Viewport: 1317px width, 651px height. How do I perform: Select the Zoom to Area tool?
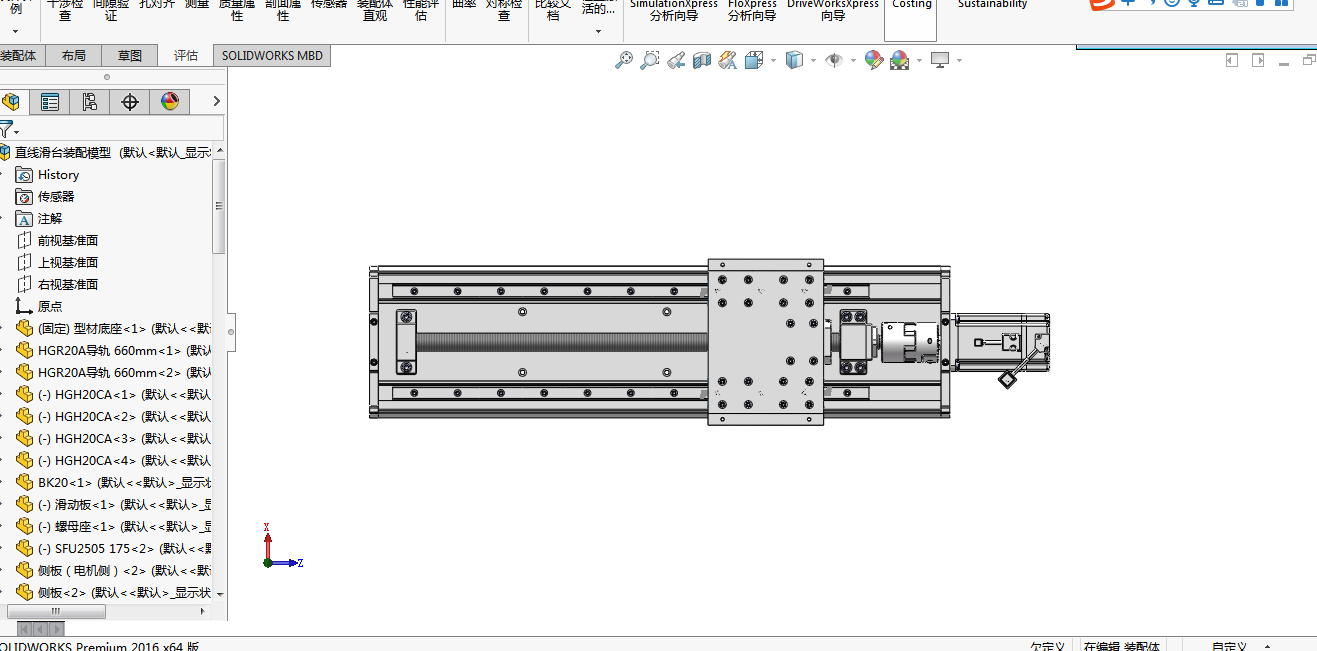[650, 60]
